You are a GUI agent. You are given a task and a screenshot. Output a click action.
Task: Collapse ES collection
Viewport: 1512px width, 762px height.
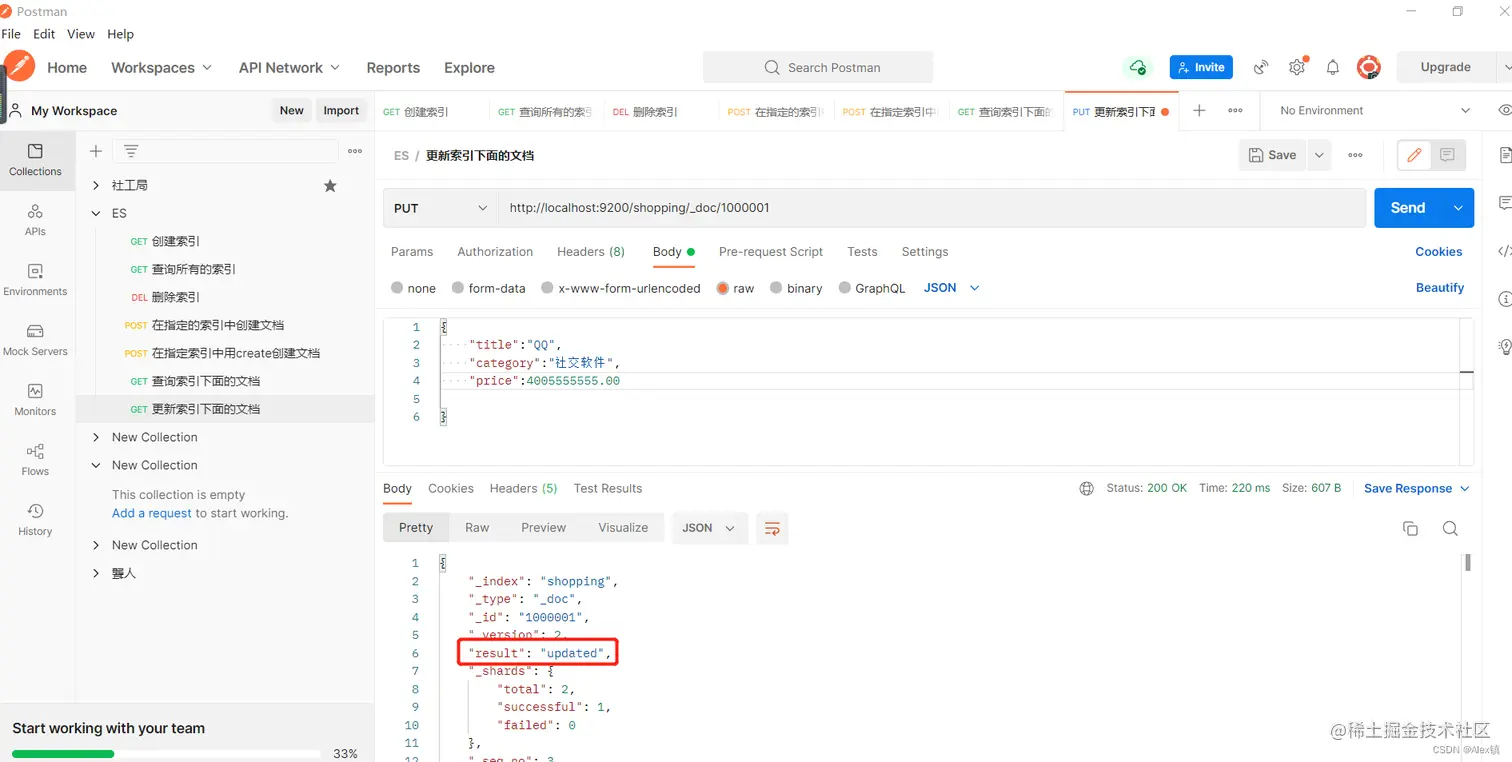pos(96,214)
